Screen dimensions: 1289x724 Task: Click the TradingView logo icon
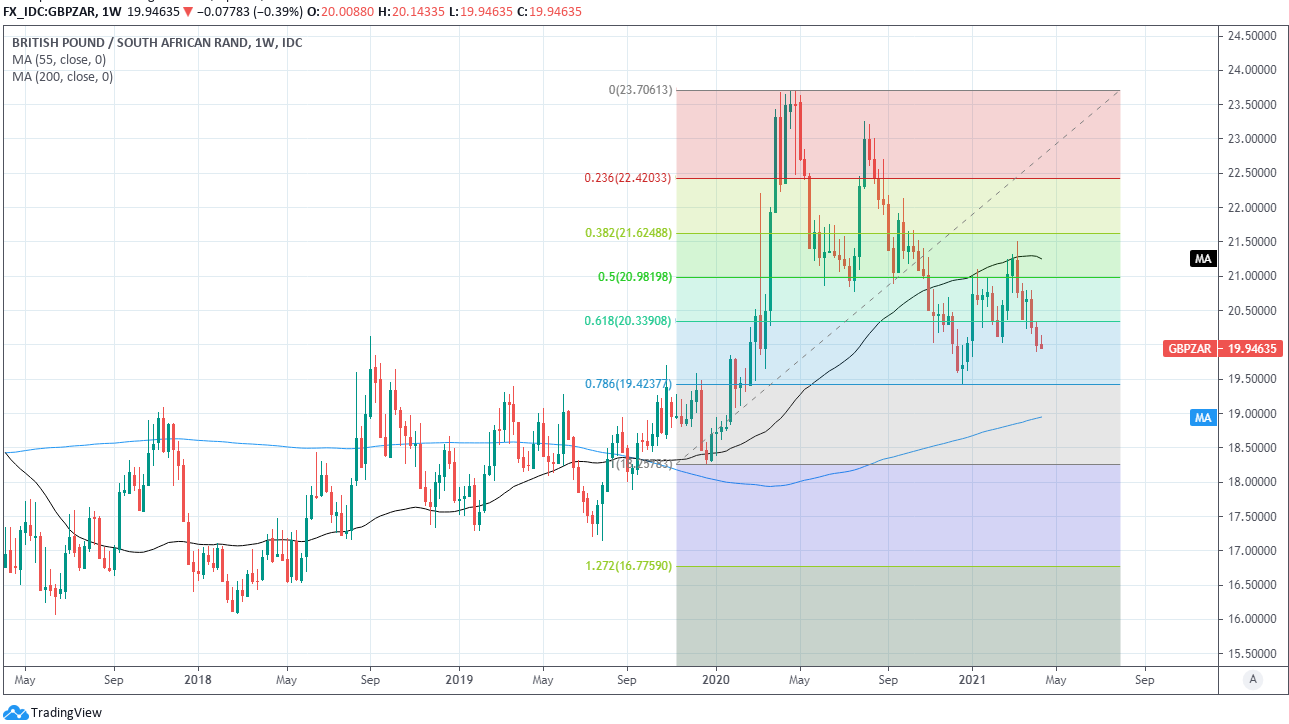pyautogui.click(x=17, y=712)
